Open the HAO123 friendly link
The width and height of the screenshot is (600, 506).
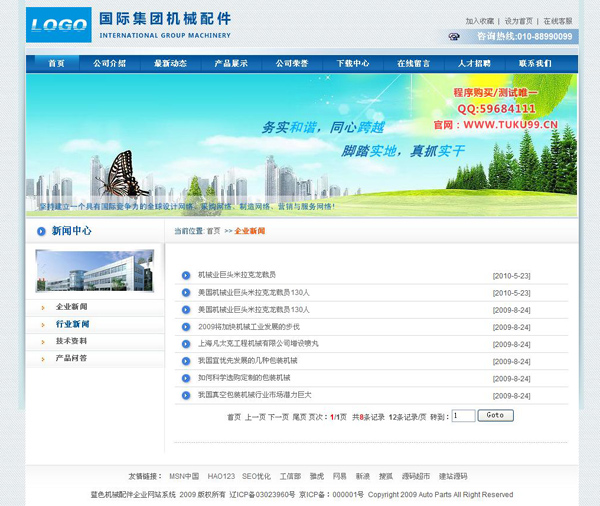pyautogui.click(x=221, y=477)
